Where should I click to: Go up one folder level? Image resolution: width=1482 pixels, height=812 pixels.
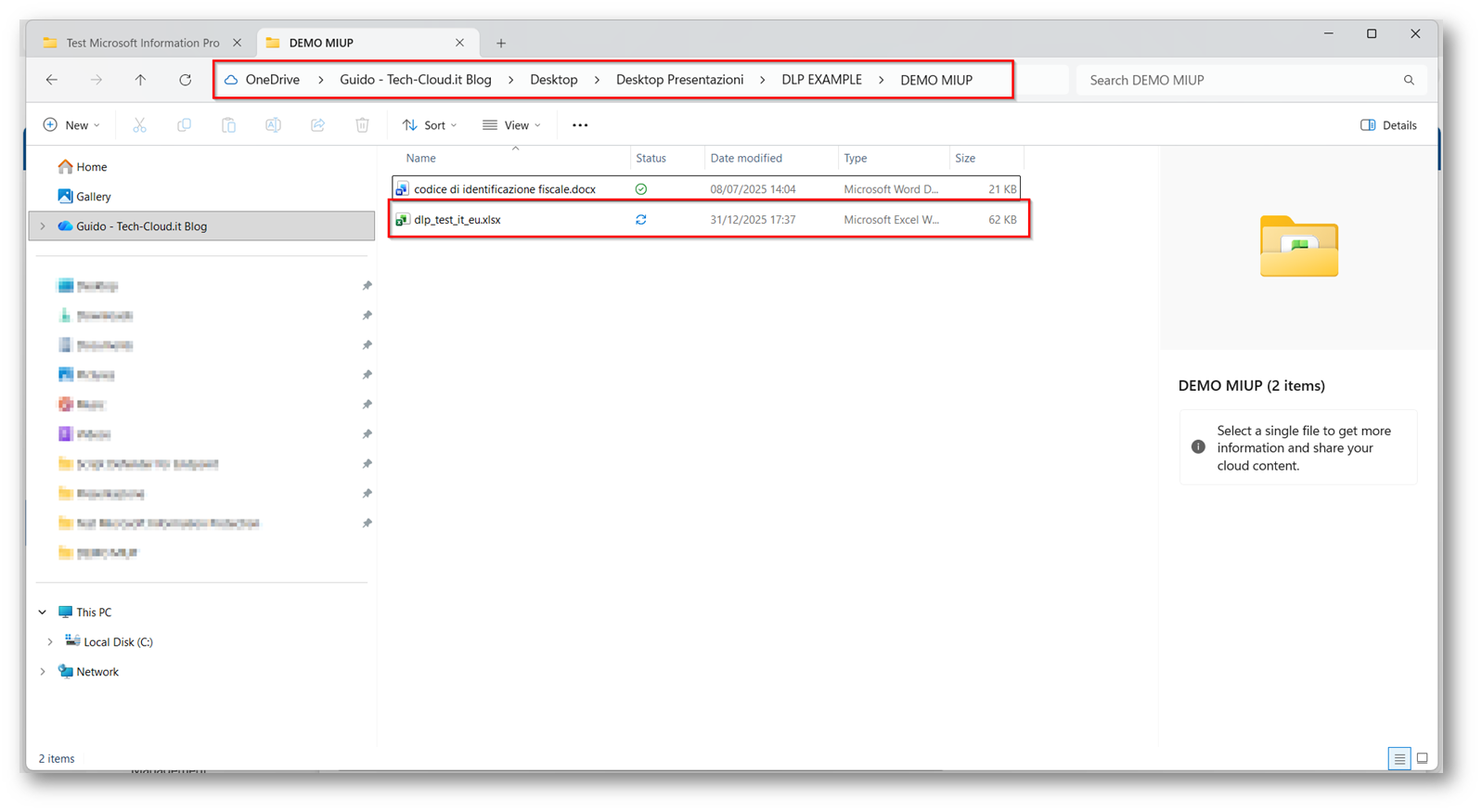(x=140, y=80)
